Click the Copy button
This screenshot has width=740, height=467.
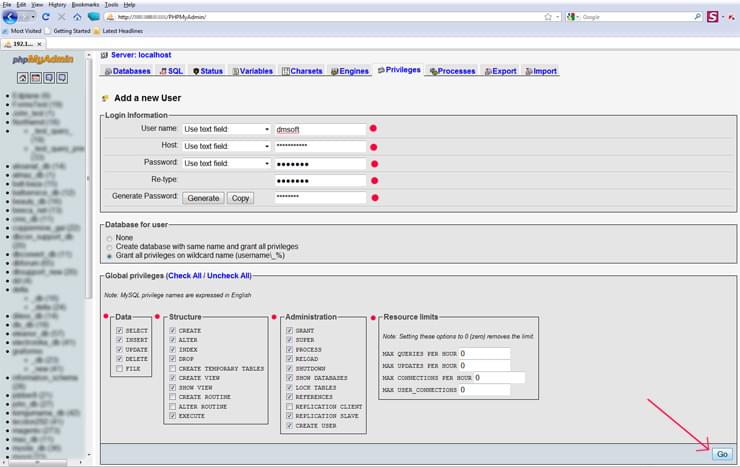click(x=240, y=198)
